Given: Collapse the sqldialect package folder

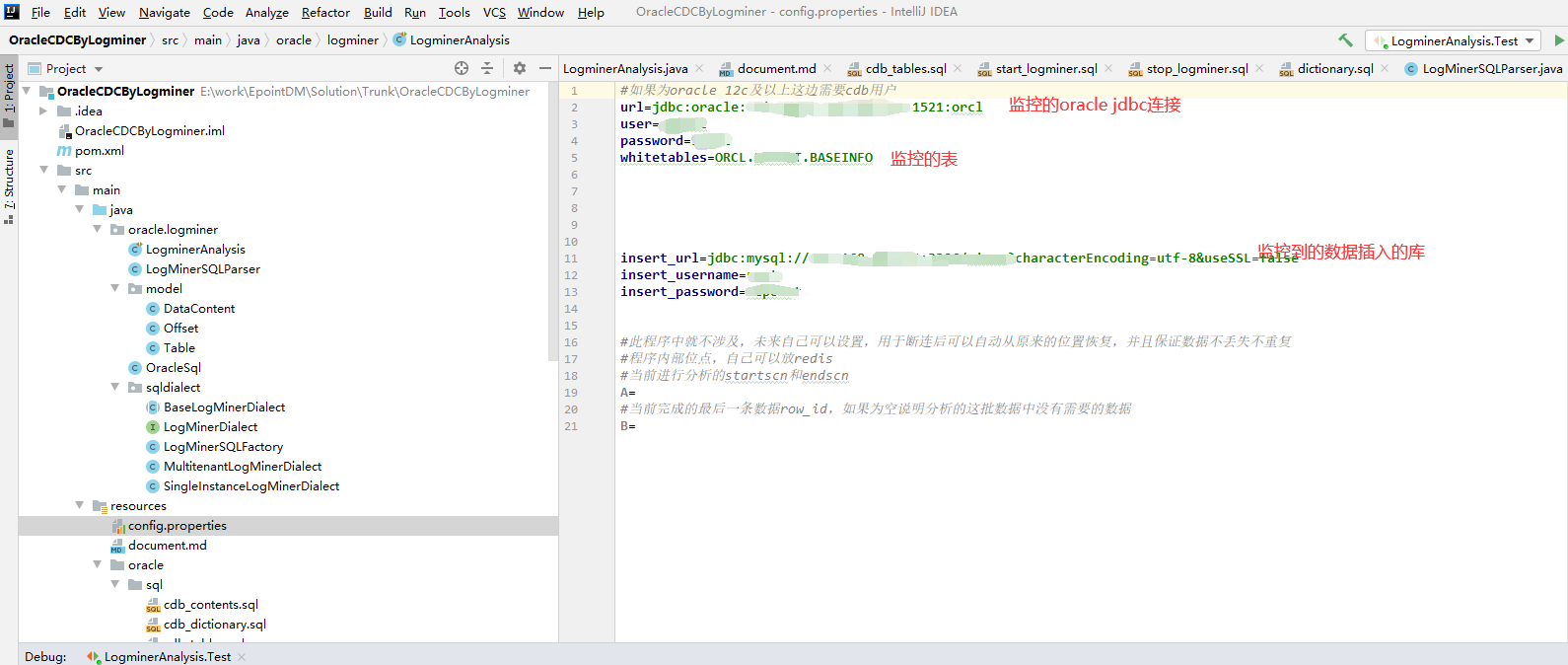Looking at the screenshot, I should (115, 388).
